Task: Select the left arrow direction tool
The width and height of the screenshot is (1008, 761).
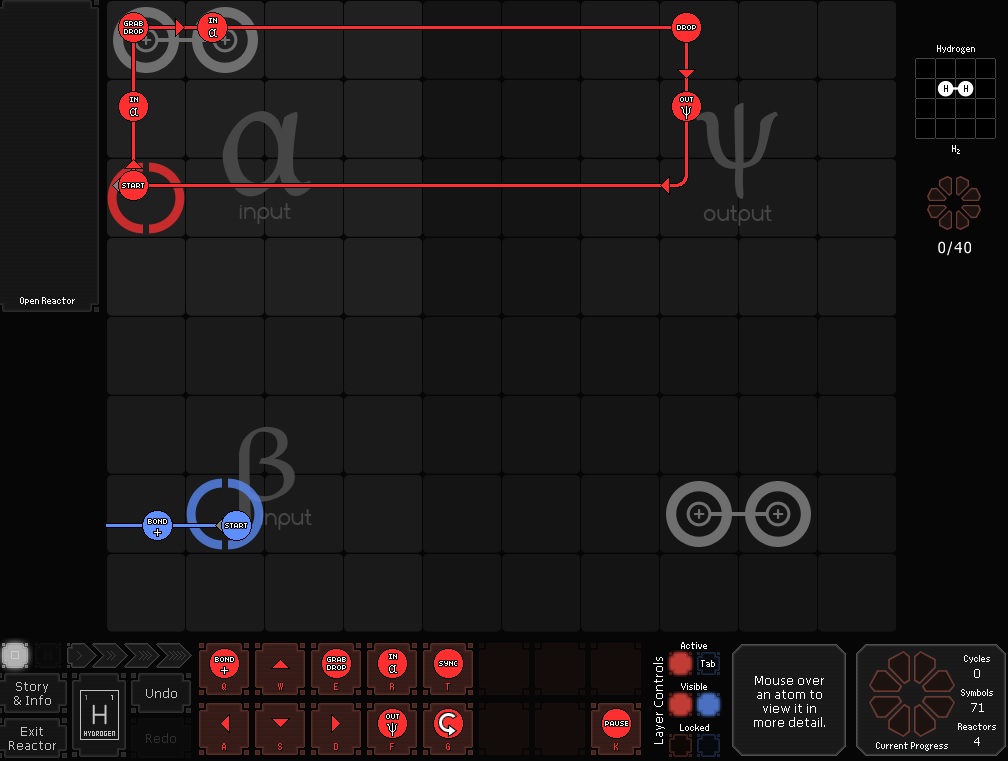Action: point(224,722)
